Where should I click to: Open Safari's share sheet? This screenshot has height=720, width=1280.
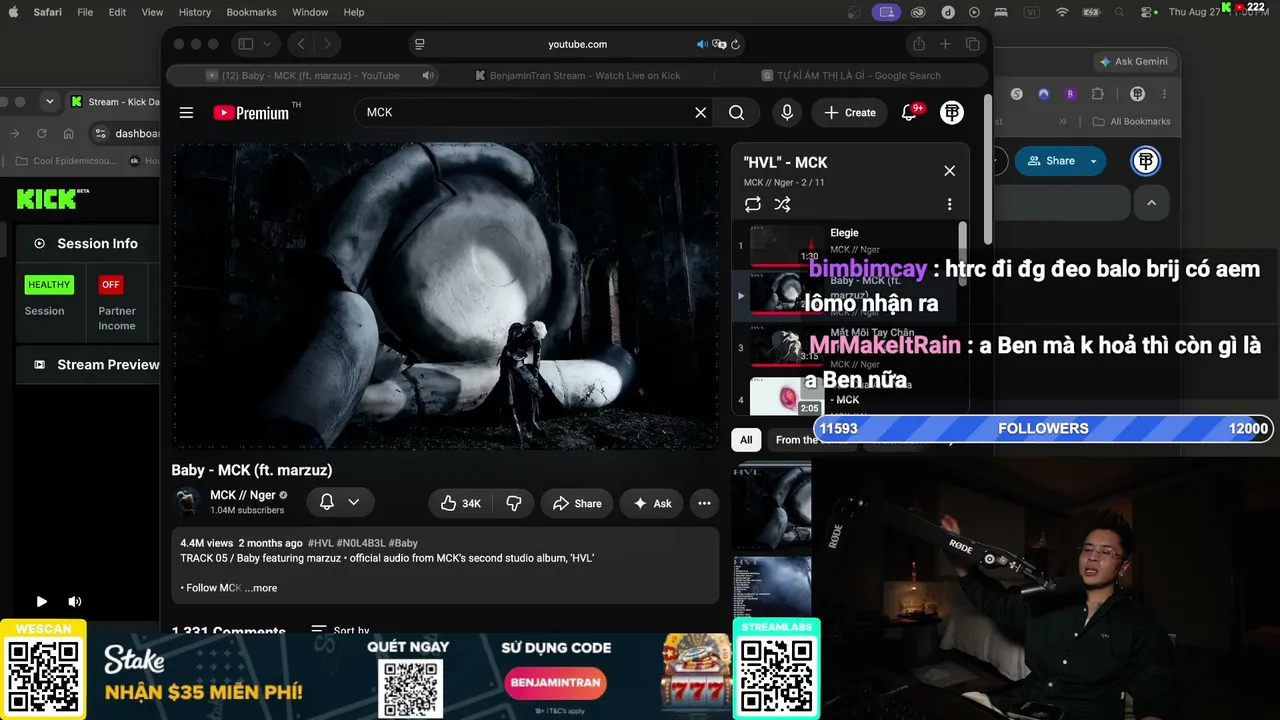tap(919, 44)
